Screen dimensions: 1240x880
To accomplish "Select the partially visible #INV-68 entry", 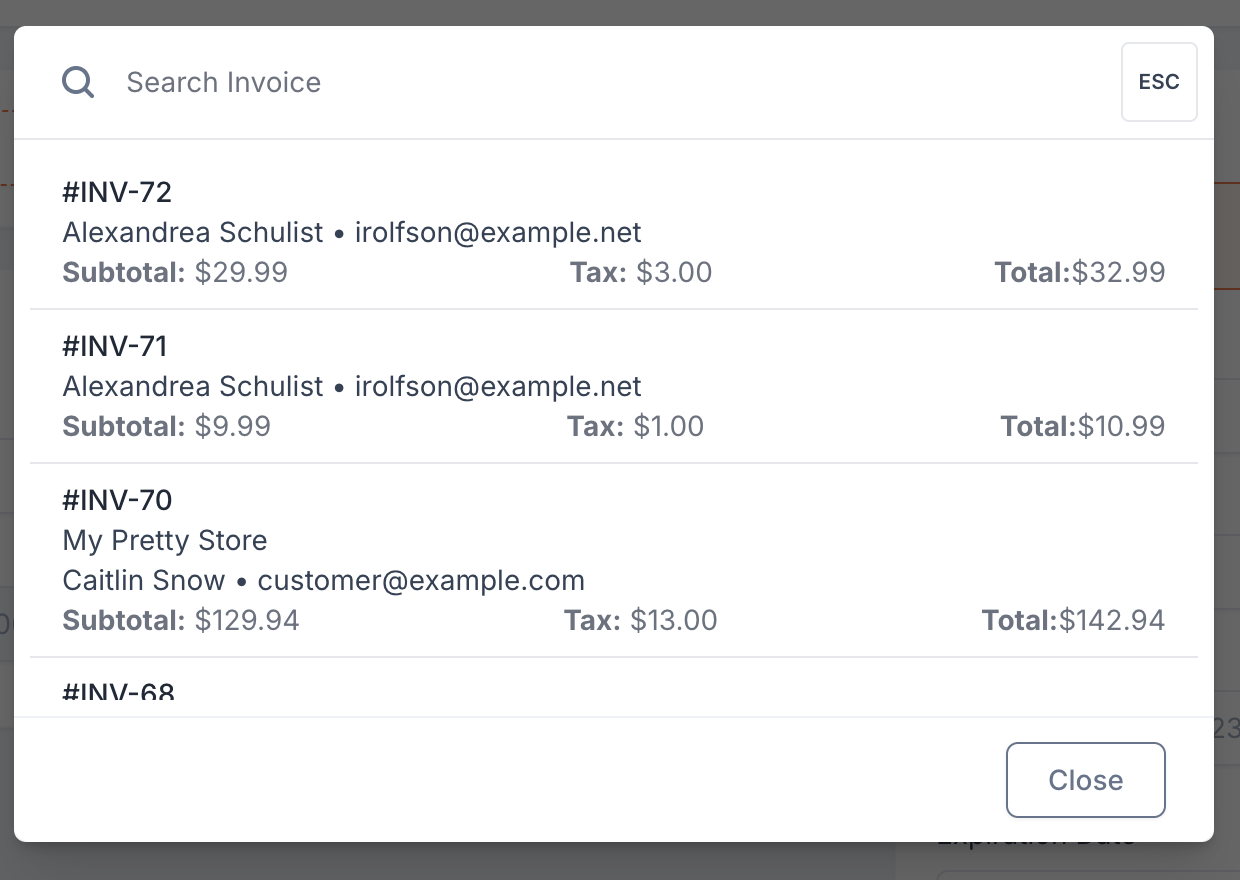I will point(614,688).
